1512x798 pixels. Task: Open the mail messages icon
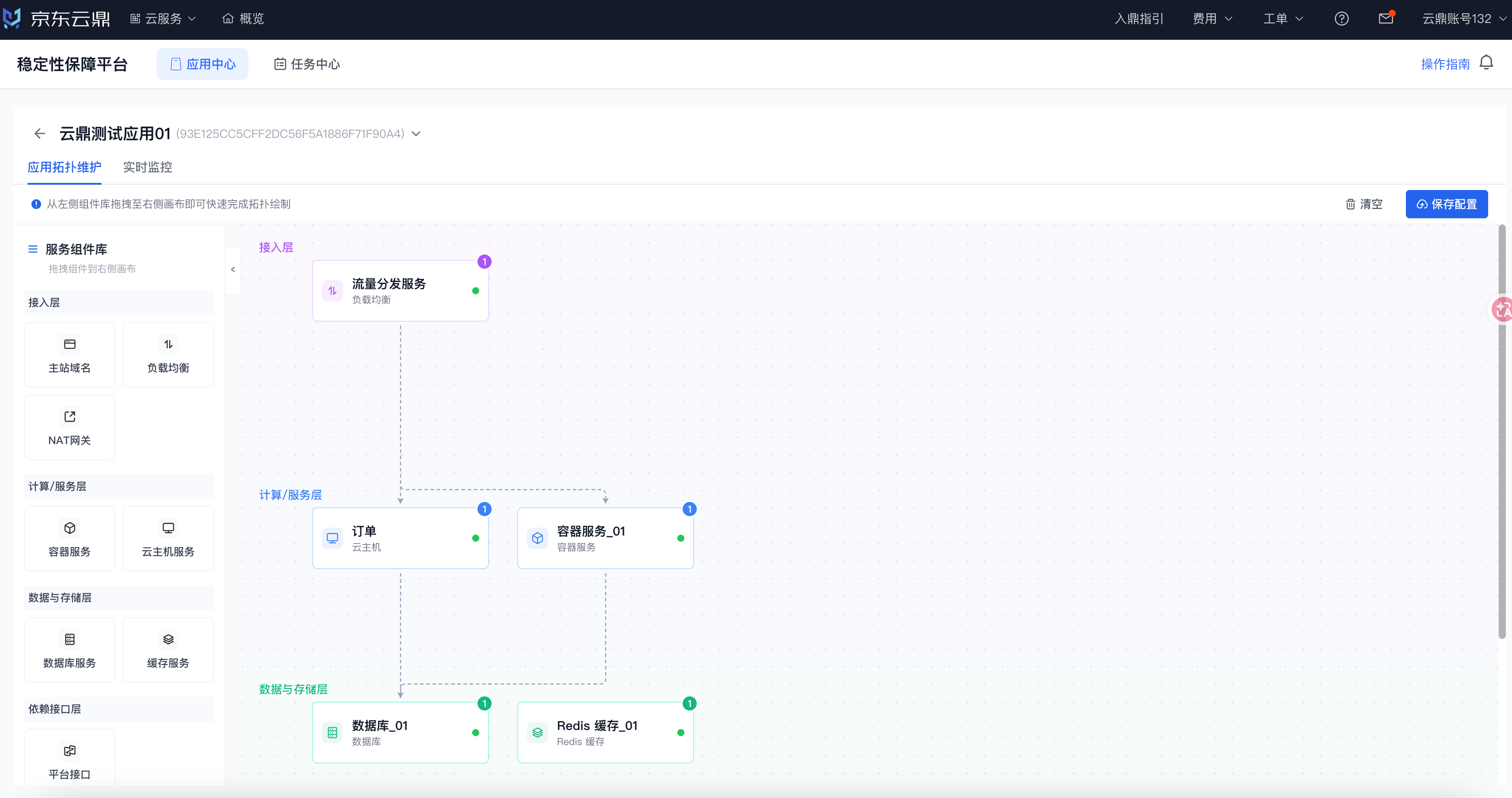[1386, 19]
